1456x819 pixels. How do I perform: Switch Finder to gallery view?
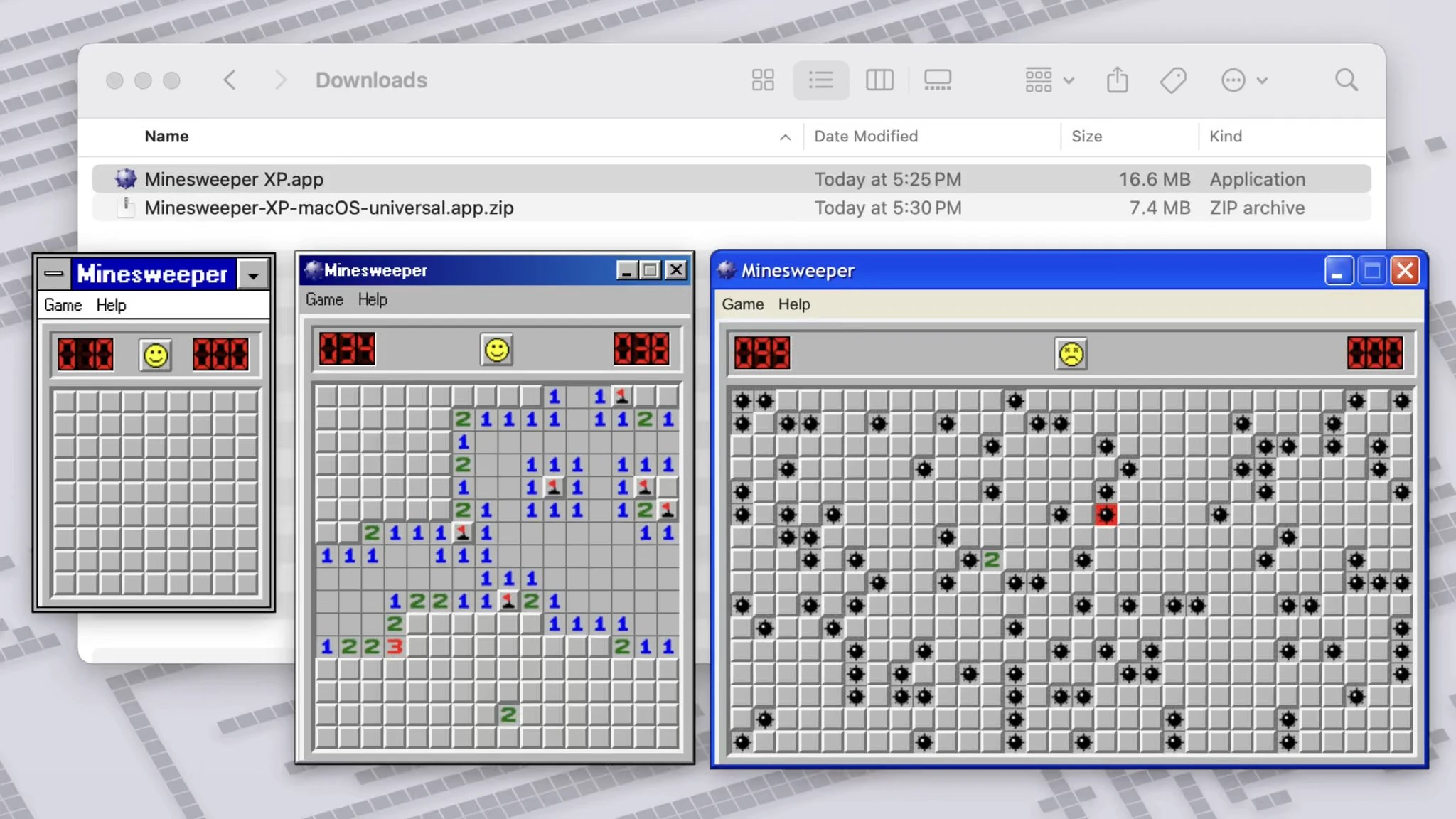tap(937, 80)
